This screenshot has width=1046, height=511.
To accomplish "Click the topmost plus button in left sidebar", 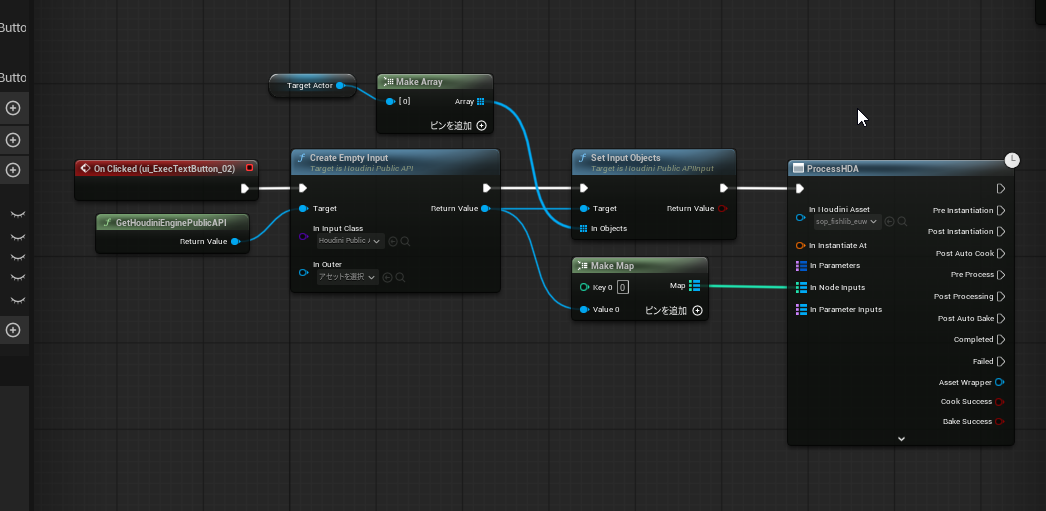I will point(13,108).
